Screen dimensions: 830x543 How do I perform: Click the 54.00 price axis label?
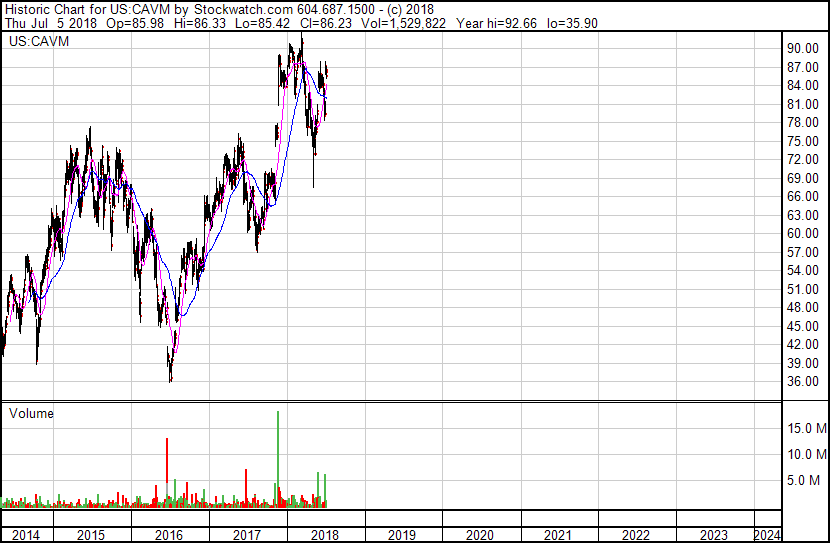click(x=803, y=270)
